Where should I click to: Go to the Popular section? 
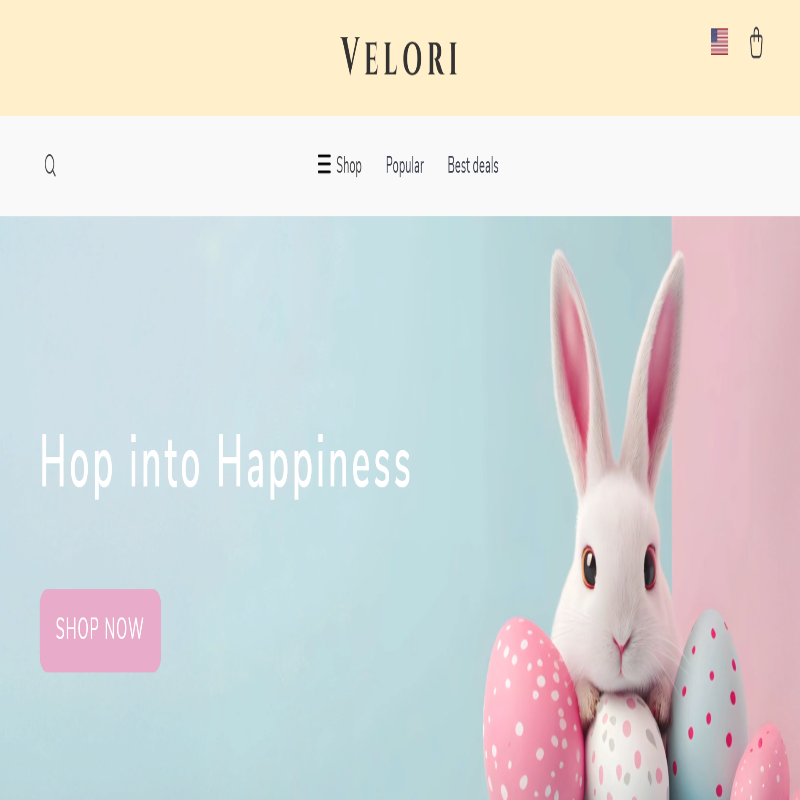click(x=405, y=166)
